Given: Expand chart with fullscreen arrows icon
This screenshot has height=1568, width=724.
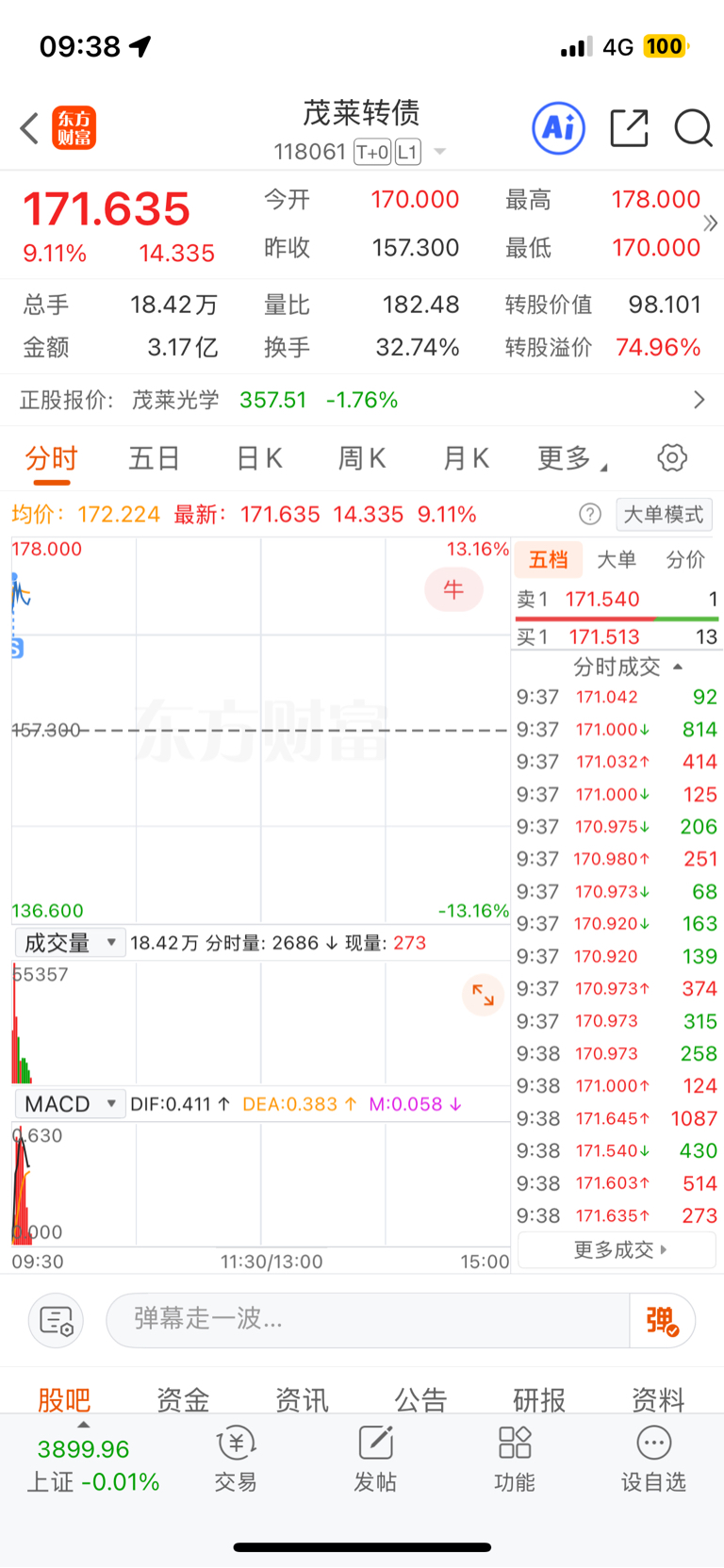Looking at the screenshot, I should click(x=483, y=995).
